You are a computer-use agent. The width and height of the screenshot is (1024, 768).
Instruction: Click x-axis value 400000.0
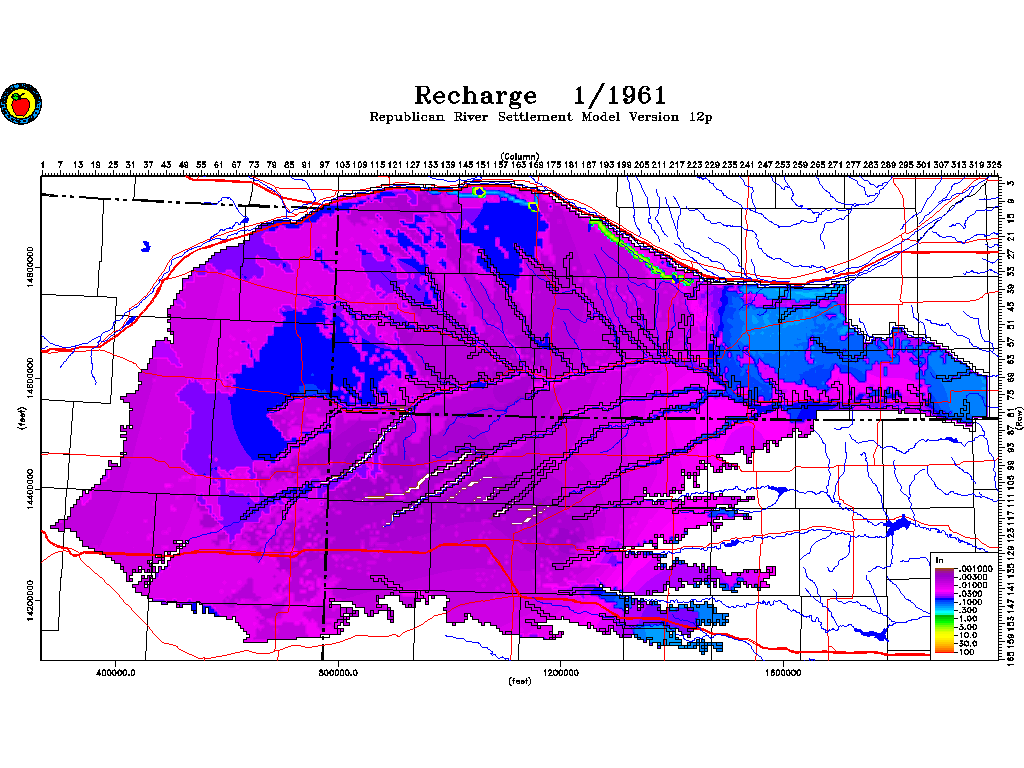point(116,673)
